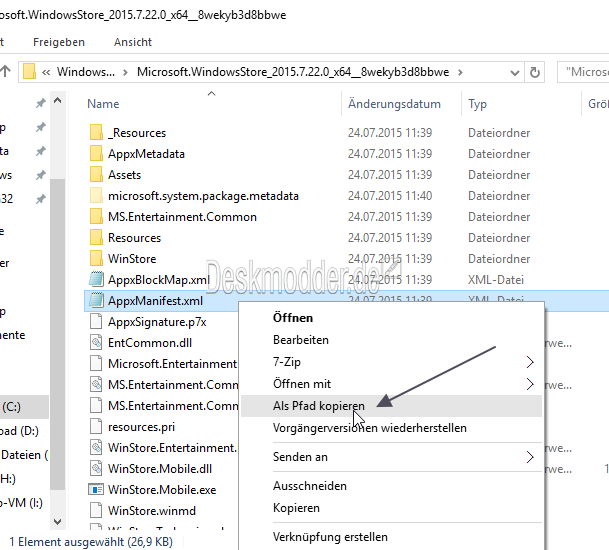Image resolution: width=609 pixels, height=550 pixels.
Task: Click the topmost pin in the navigation pane
Action: tap(40, 103)
